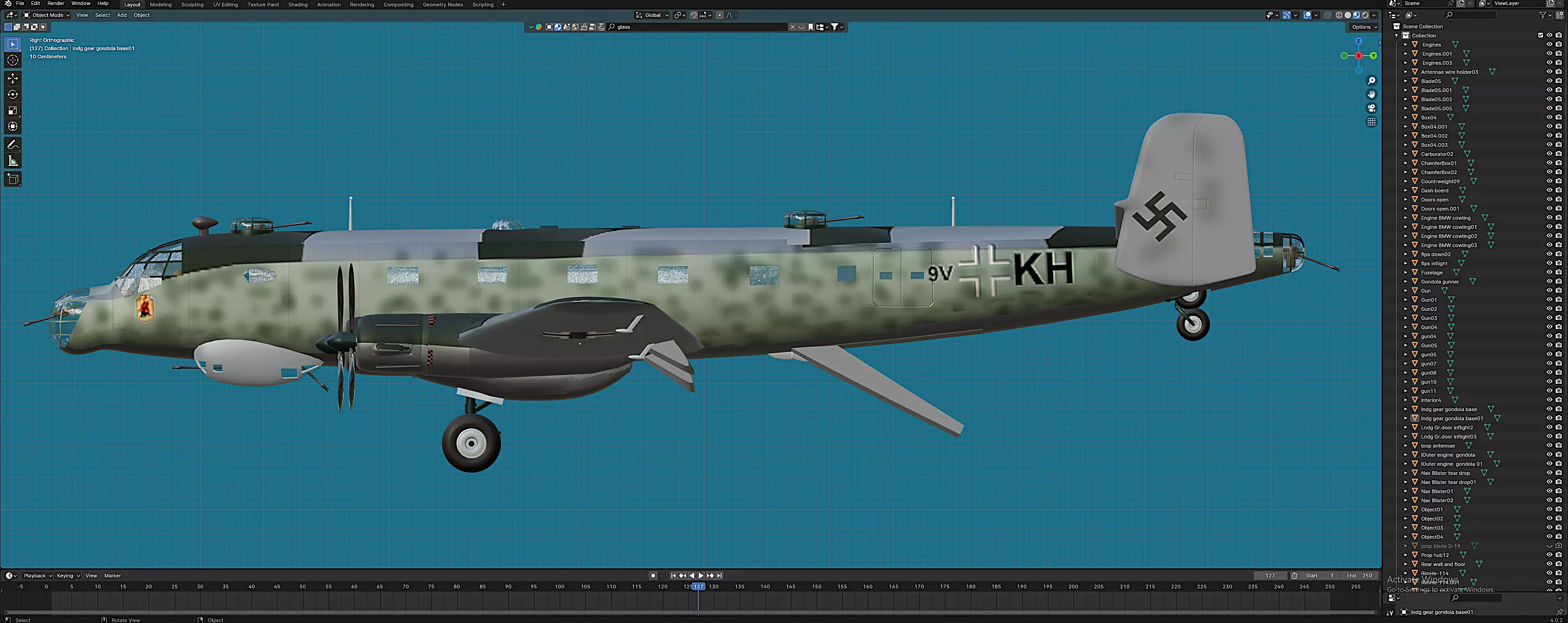Open Global transform orientation dropdown
The width and height of the screenshot is (1568, 623).
(652, 15)
